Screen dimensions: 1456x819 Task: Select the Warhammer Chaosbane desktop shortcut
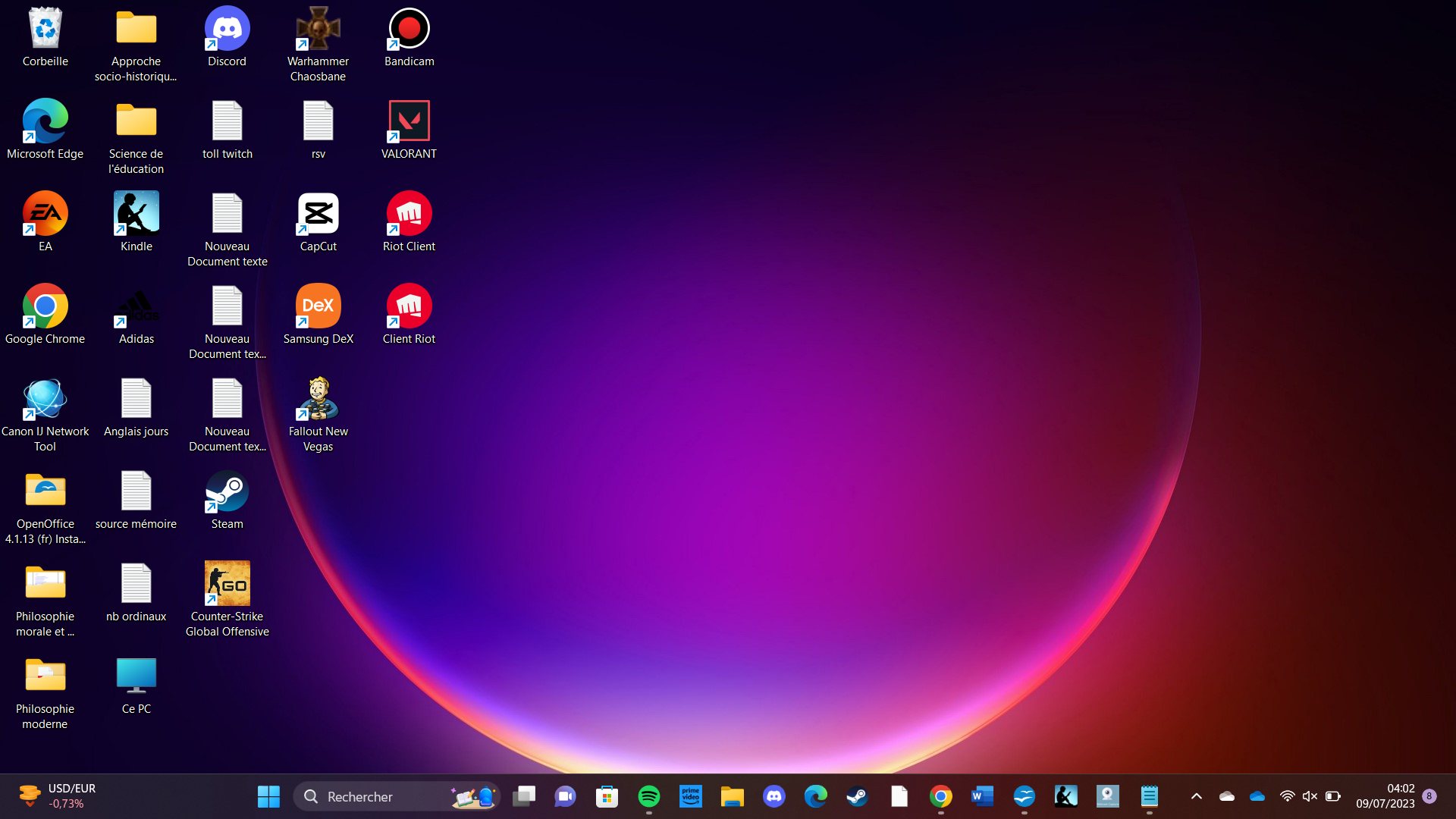318,44
